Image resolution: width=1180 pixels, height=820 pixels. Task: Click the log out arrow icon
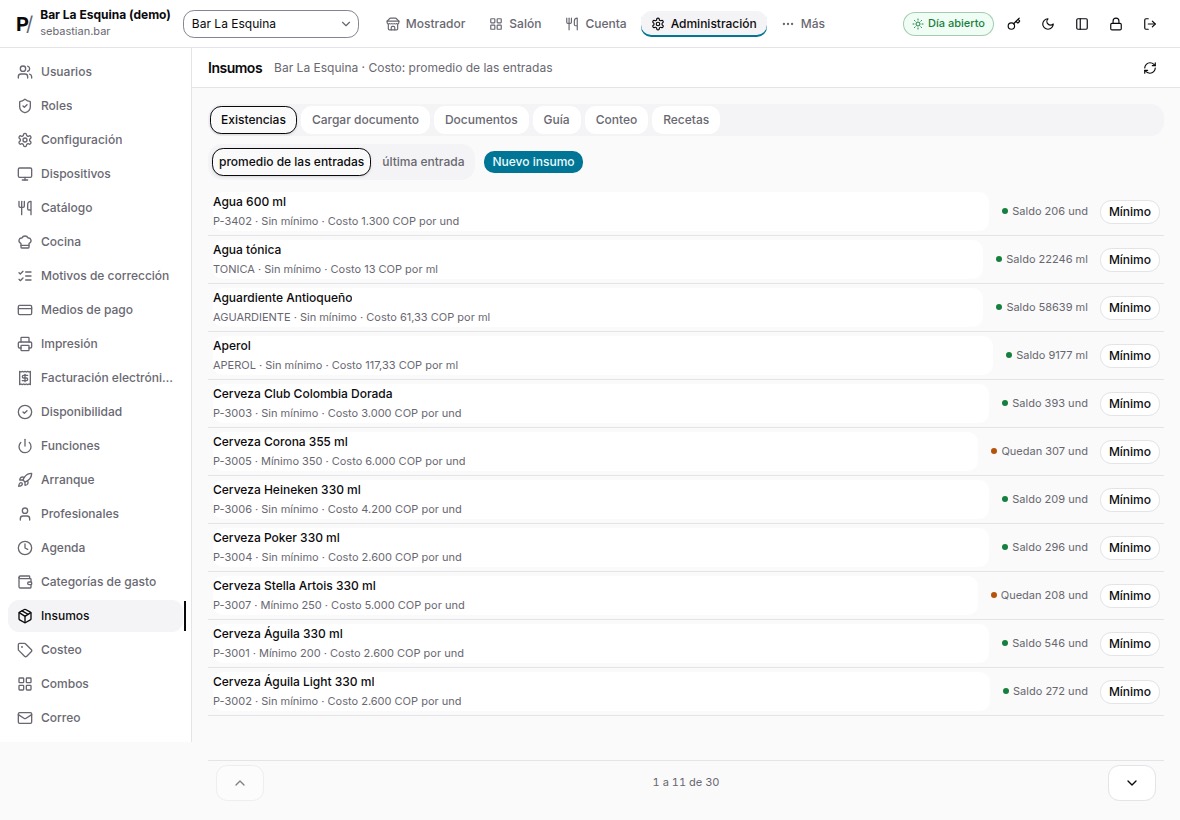click(x=1149, y=24)
